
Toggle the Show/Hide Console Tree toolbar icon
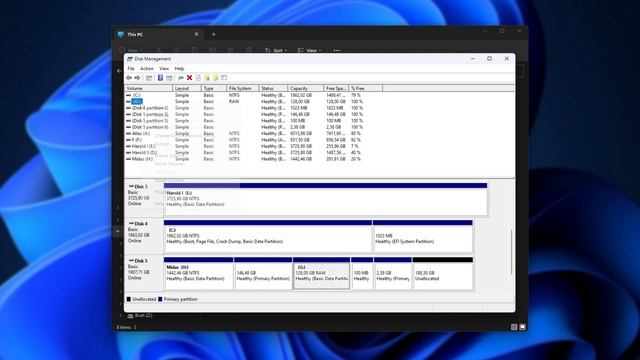tap(149, 78)
